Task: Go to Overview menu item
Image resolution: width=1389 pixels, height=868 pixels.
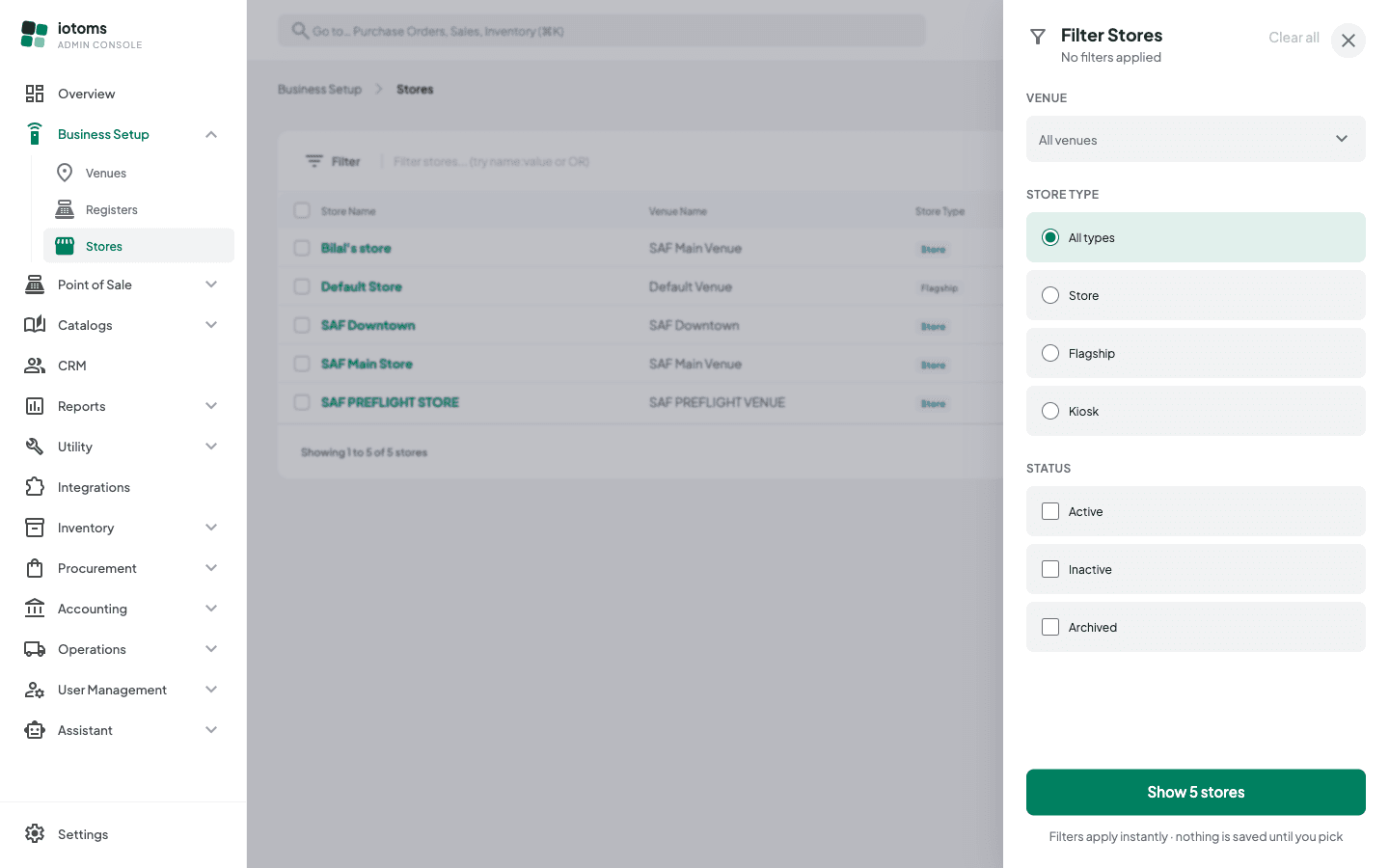Action: pos(123,94)
